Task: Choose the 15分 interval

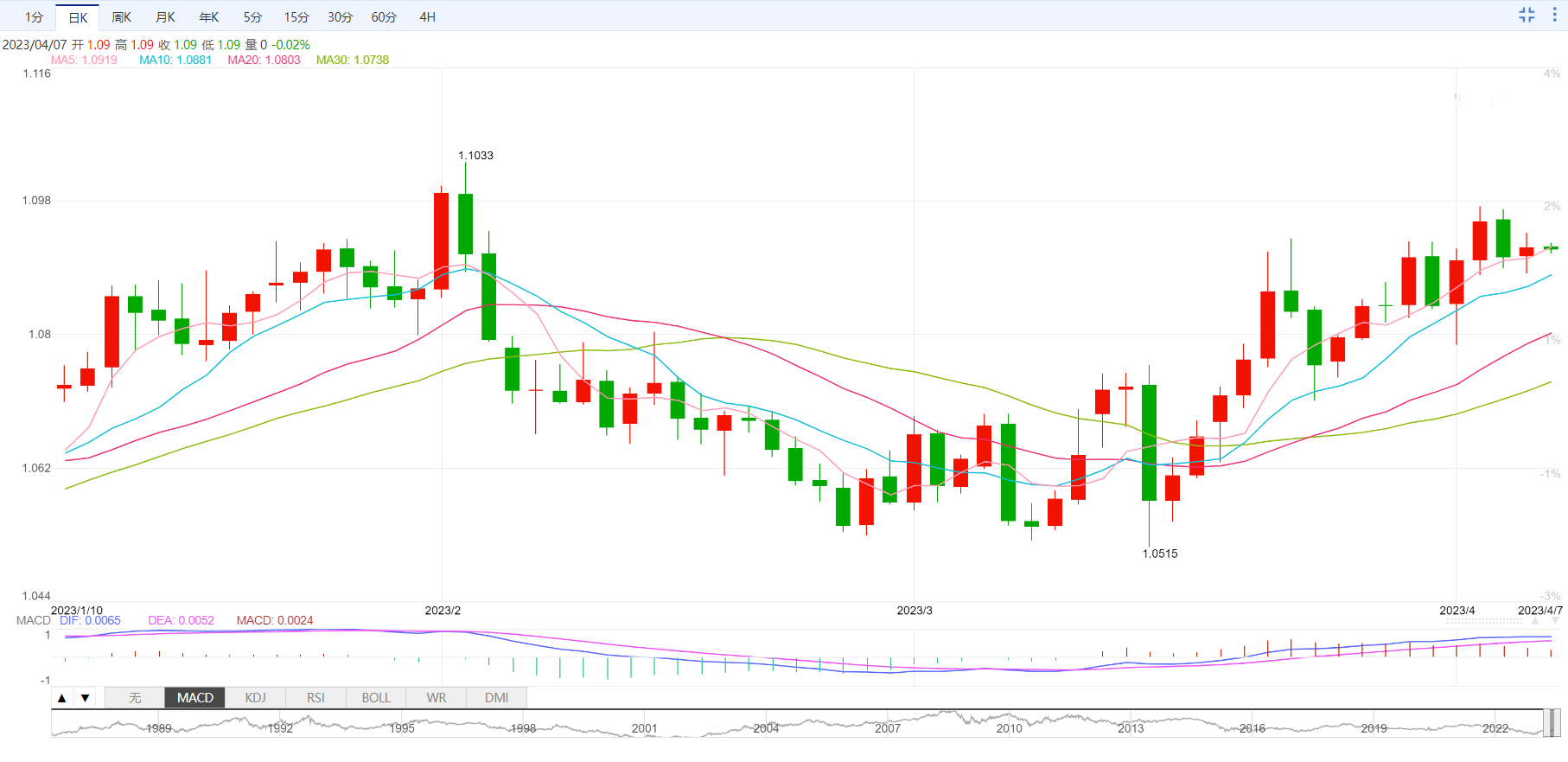Action: [x=296, y=17]
